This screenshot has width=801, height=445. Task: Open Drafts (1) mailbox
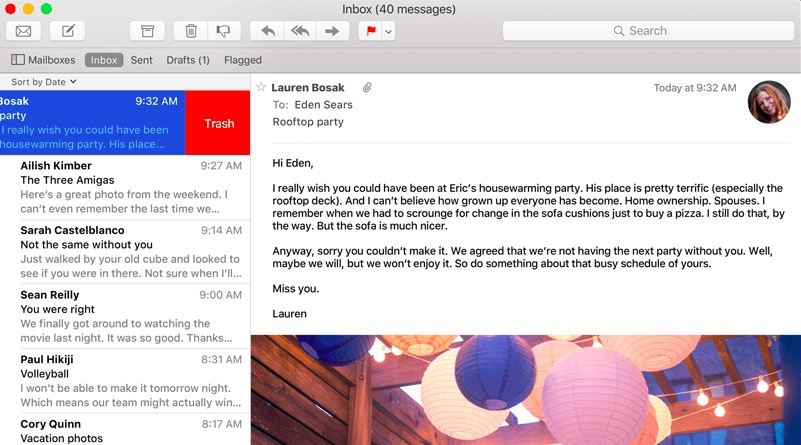[x=188, y=60]
